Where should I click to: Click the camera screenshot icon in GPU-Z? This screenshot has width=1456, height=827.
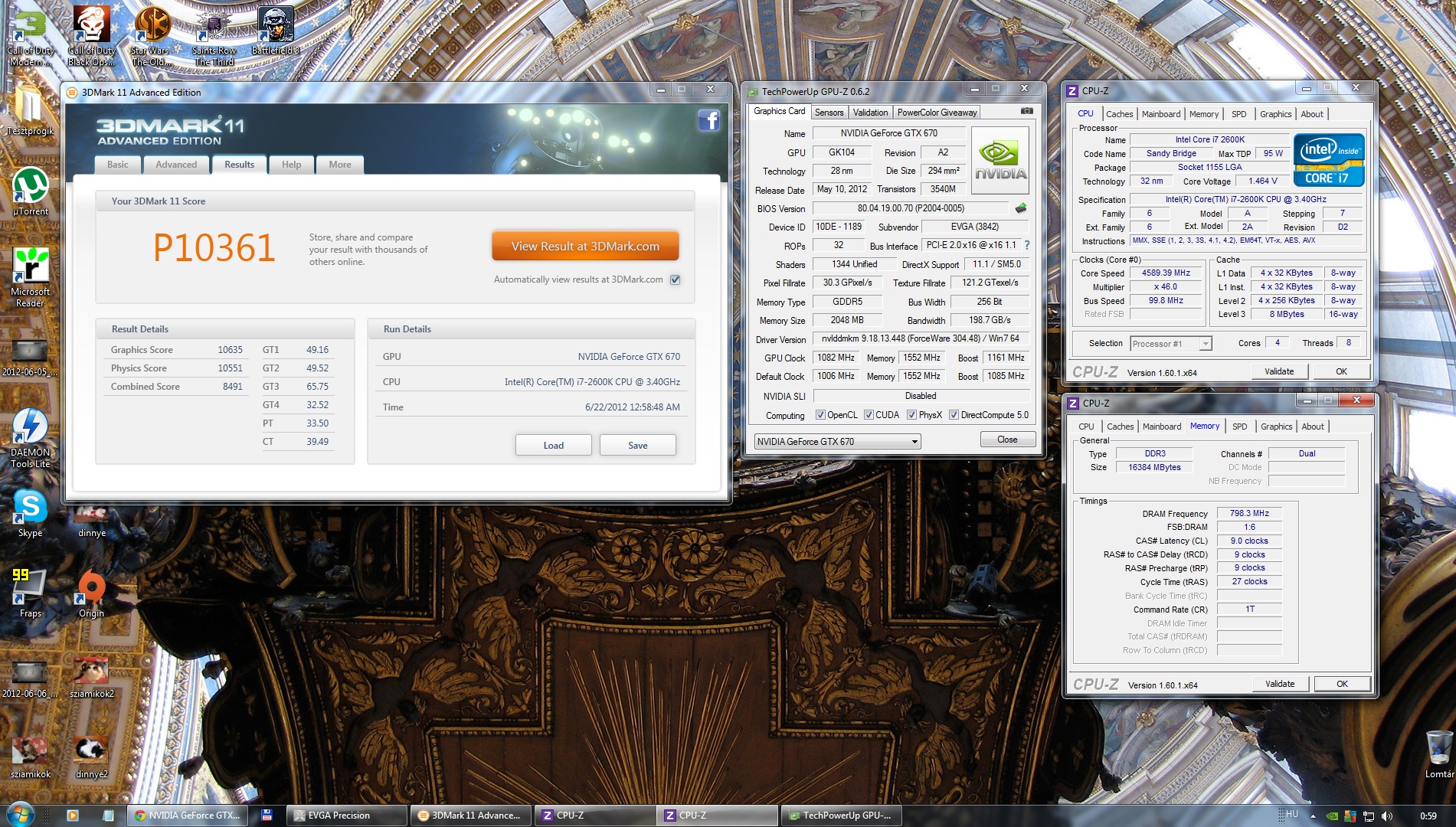click(x=1026, y=112)
